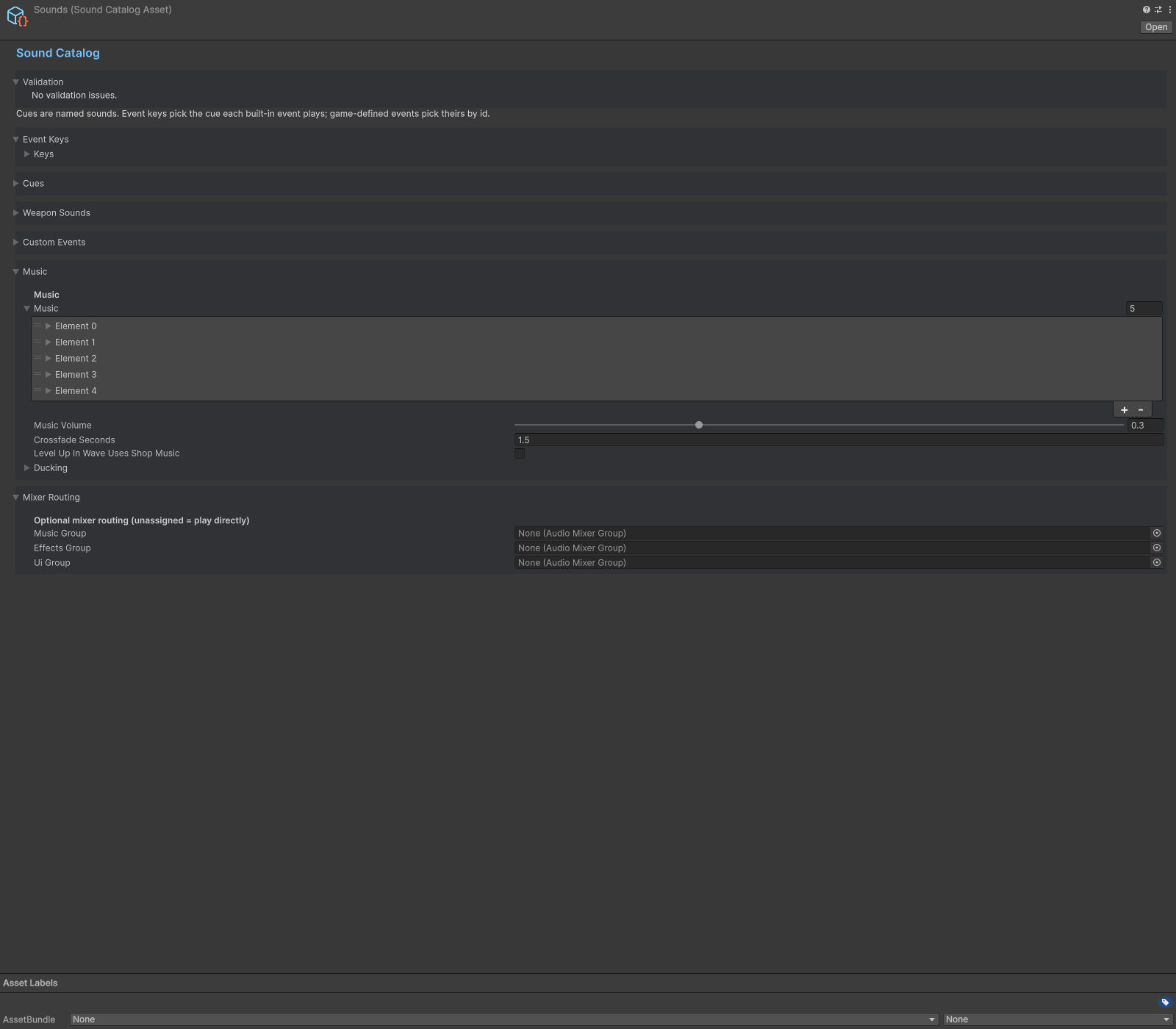Viewport: 1176px width, 1029px height.
Task: Expand Element 3 in the music list
Action: (49, 374)
